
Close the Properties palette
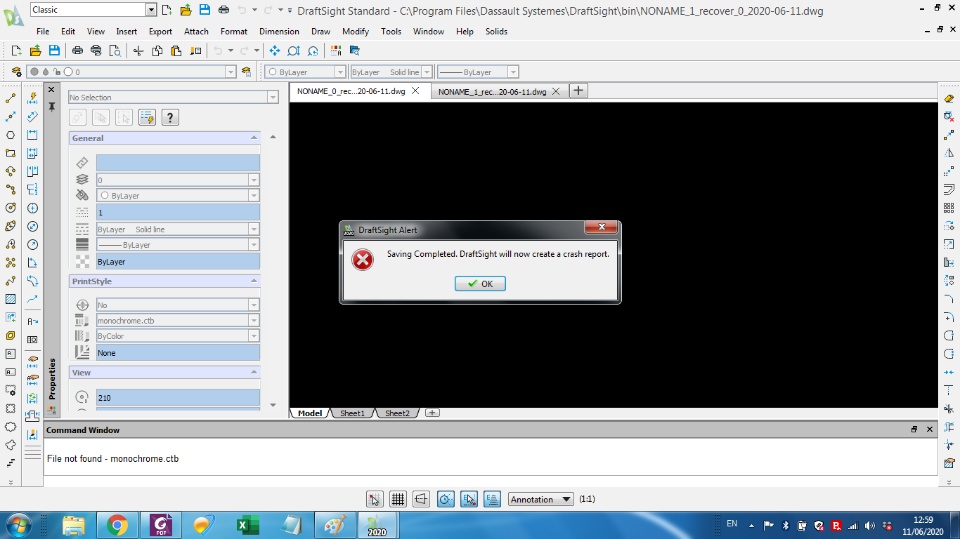(x=51, y=89)
